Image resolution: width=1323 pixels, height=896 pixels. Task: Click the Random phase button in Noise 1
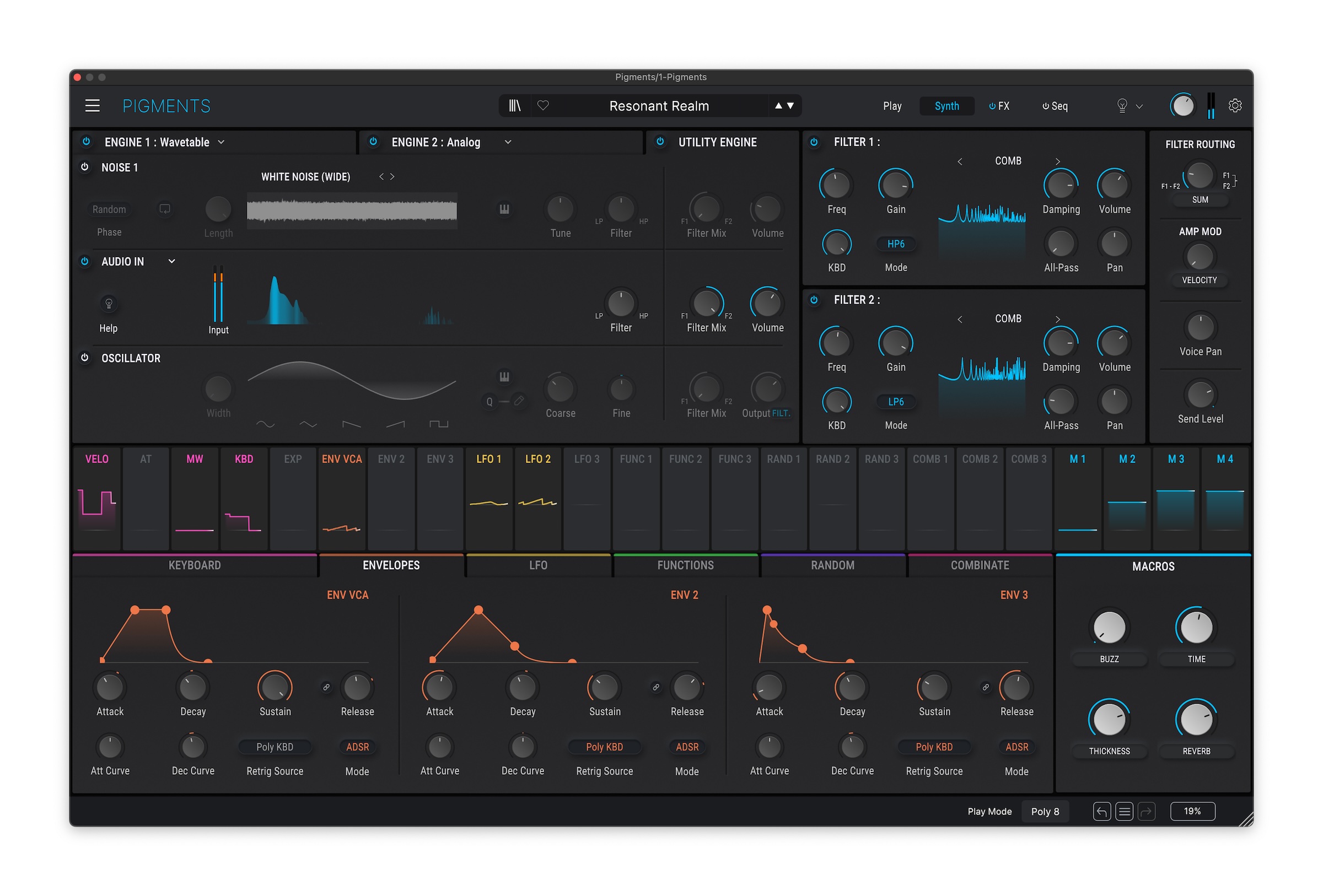109,209
